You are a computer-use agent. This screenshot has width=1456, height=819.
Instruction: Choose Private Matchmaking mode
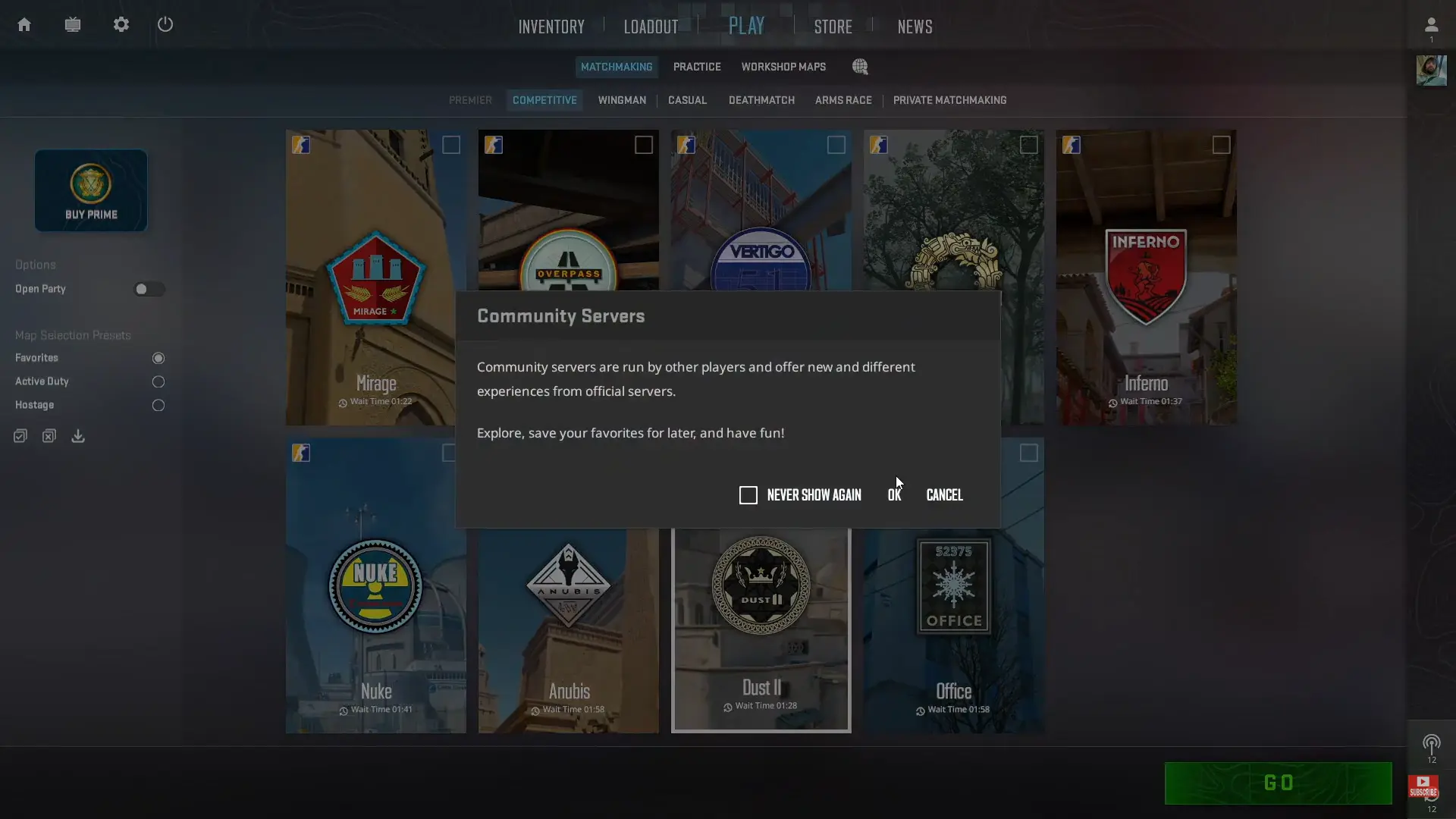point(949,100)
